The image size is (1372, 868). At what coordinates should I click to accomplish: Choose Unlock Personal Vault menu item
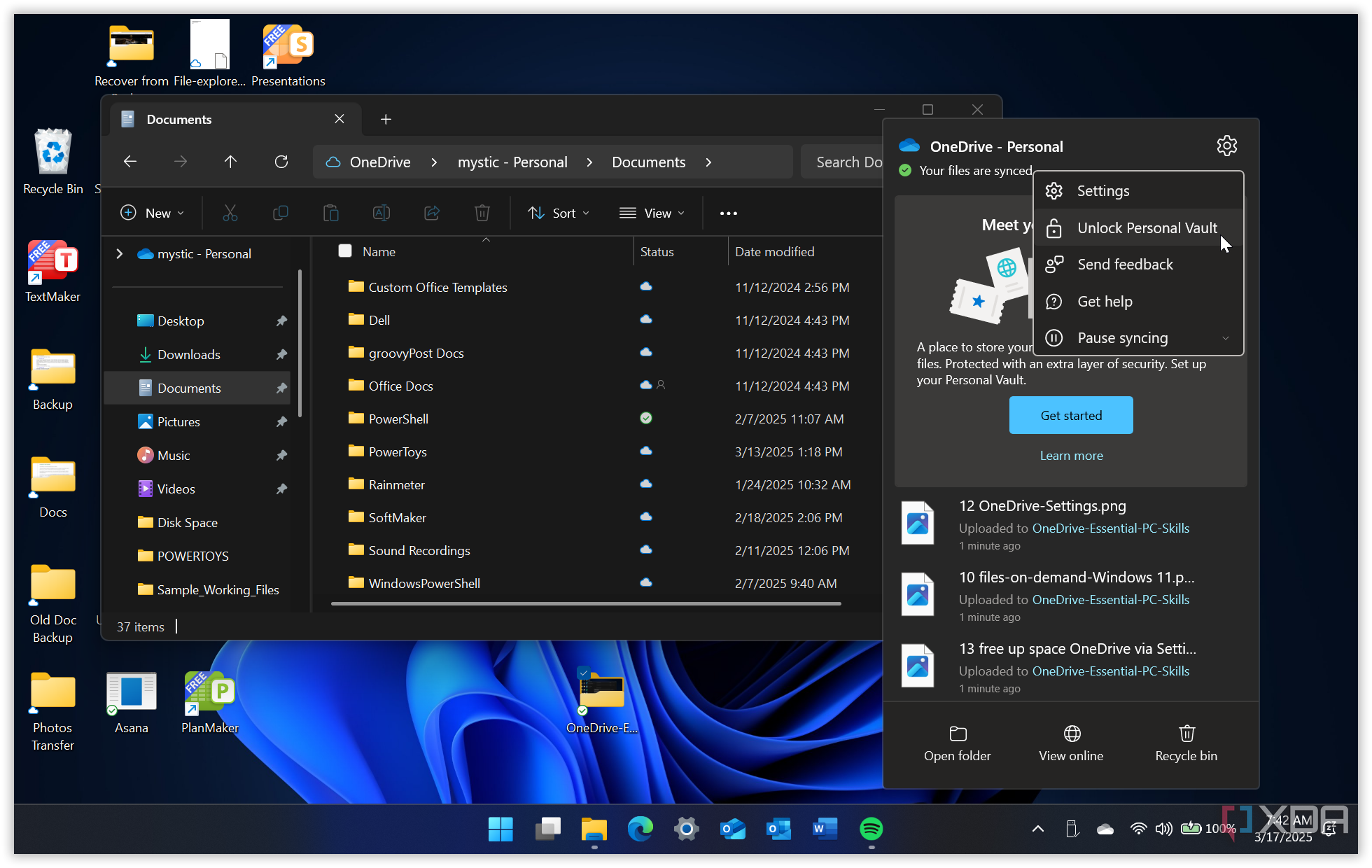pyautogui.click(x=1138, y=227)
